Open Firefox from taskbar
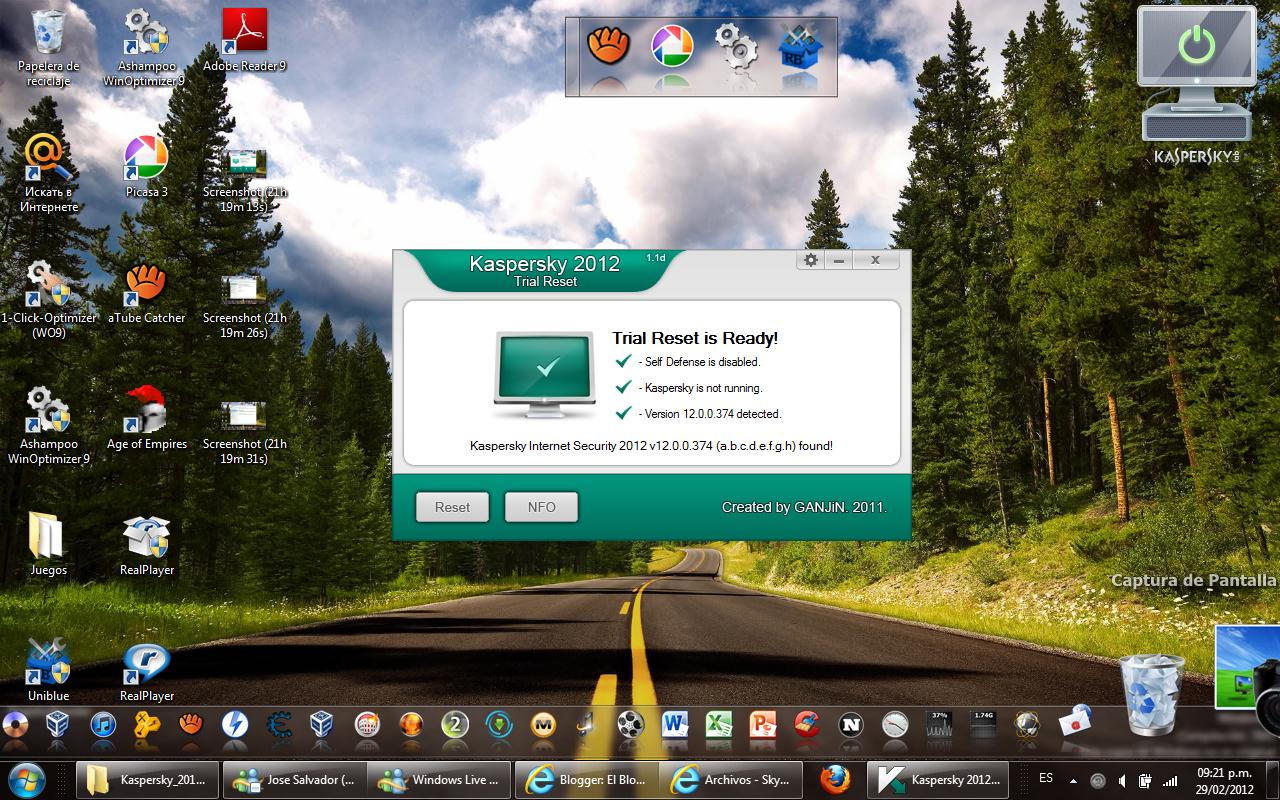 pos(835,779)
